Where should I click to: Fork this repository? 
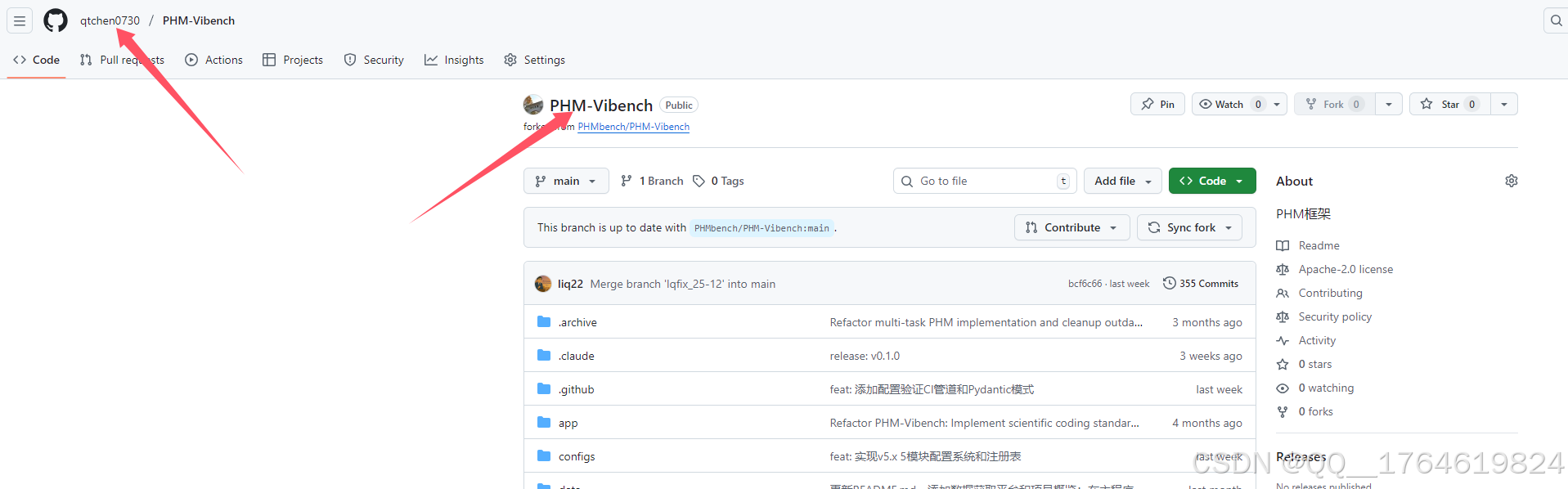click(x=1334, y=104)
